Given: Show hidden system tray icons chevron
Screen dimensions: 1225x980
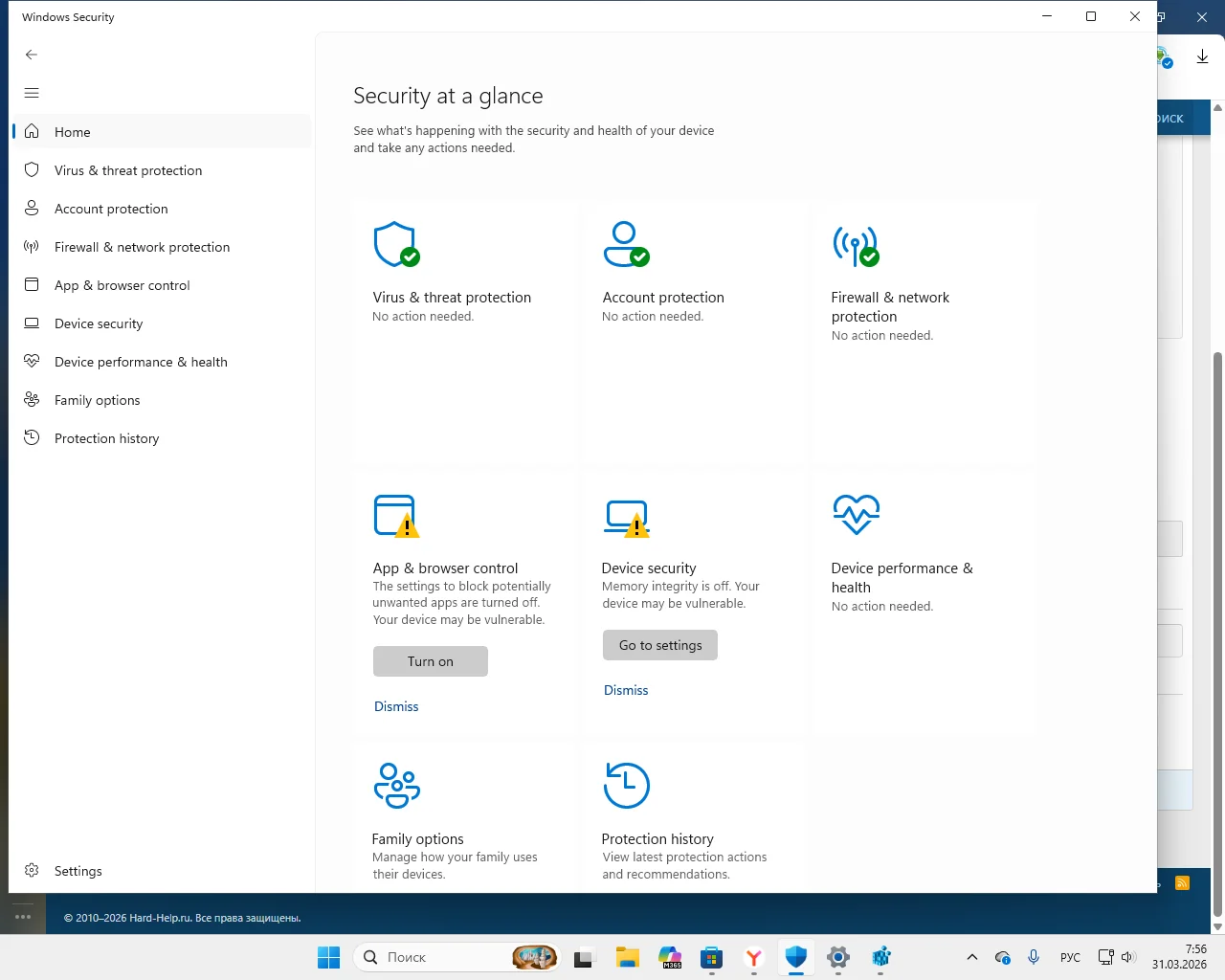Looking at the screenshot, I should coord(972,957).
